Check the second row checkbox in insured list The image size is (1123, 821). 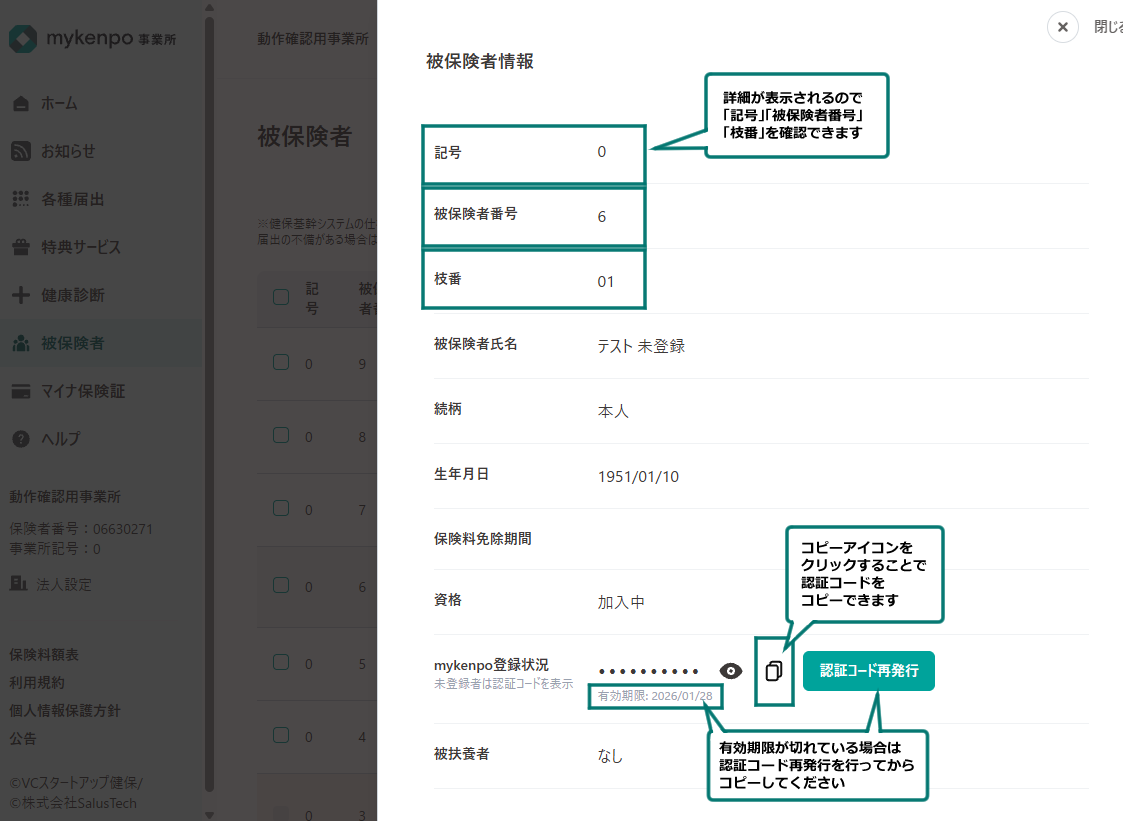[281, 435]
